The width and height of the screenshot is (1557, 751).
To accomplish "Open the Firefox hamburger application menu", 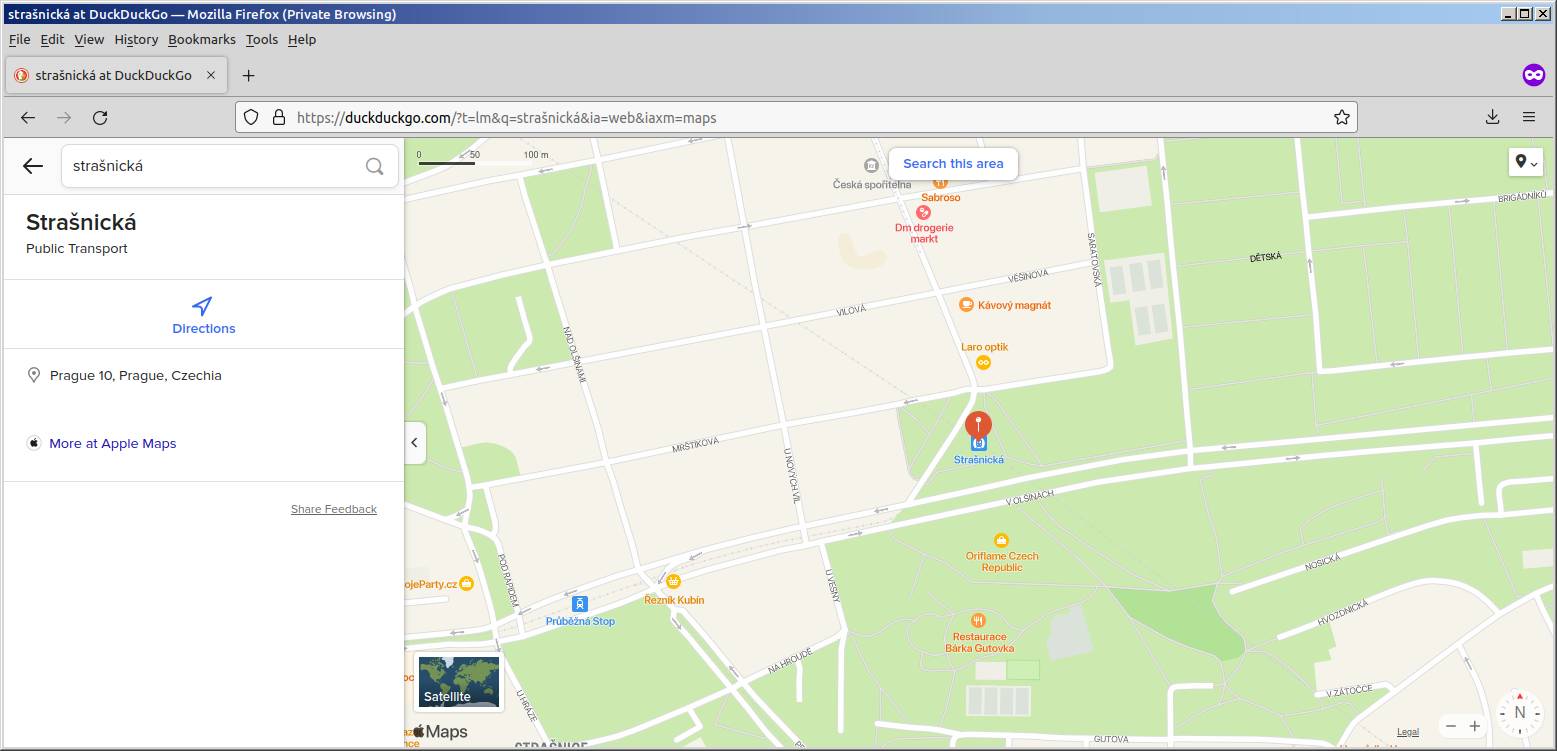I will pyautogui.click(x=1529, y=118).
